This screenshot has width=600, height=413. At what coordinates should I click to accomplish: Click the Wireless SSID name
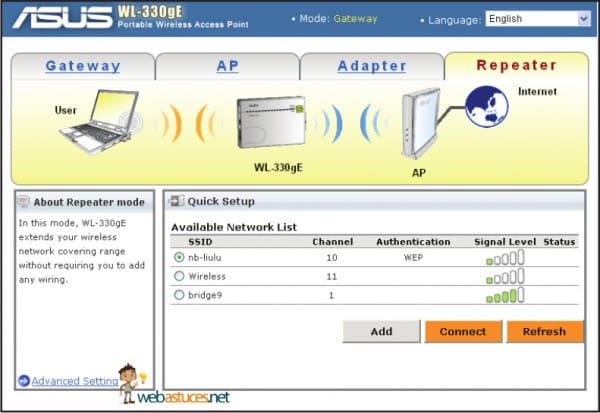207,276
